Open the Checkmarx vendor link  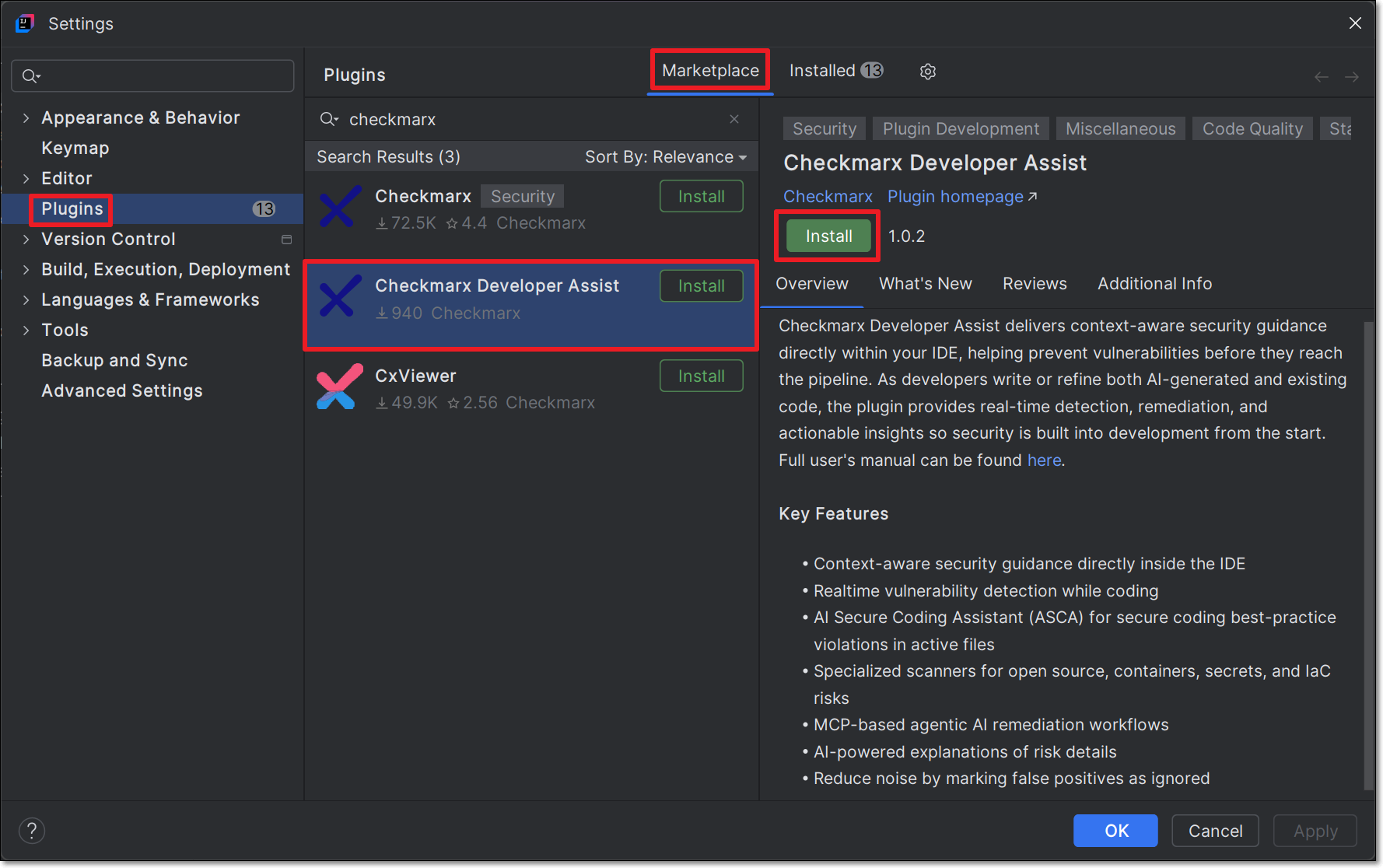(828, 197)
